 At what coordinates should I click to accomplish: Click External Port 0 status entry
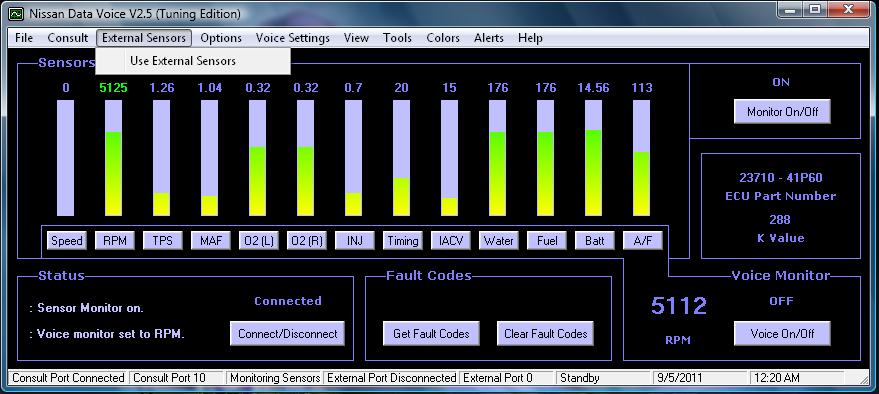tap(507, 378)
